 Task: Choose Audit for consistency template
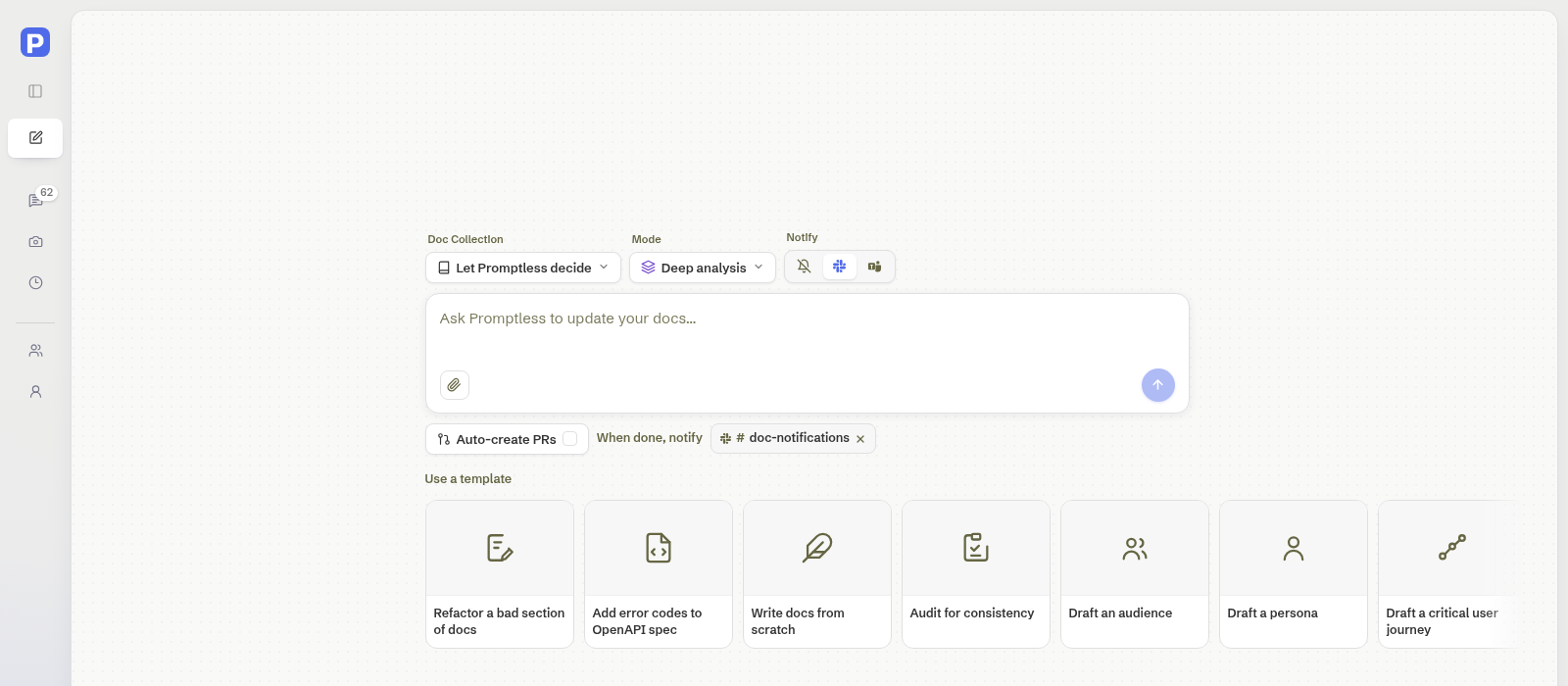click(x=976, y=574)
